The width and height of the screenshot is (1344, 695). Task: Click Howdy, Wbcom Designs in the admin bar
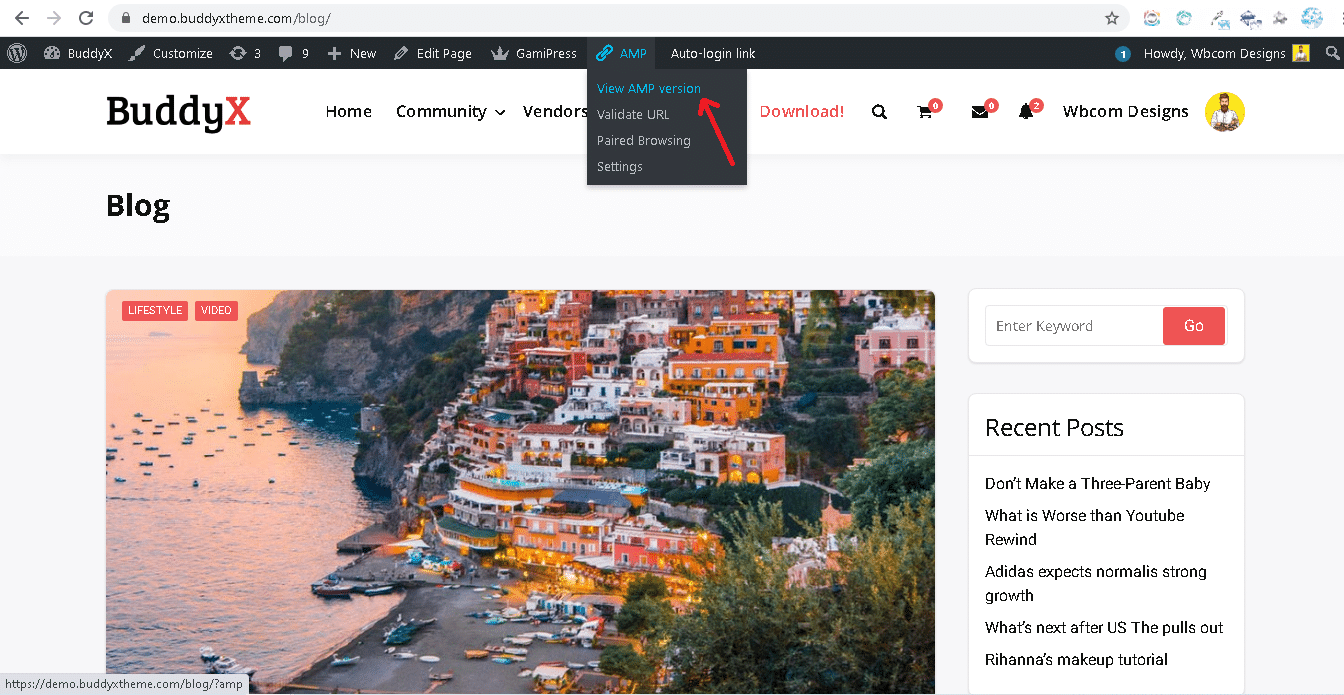(x=1214, y=53)
